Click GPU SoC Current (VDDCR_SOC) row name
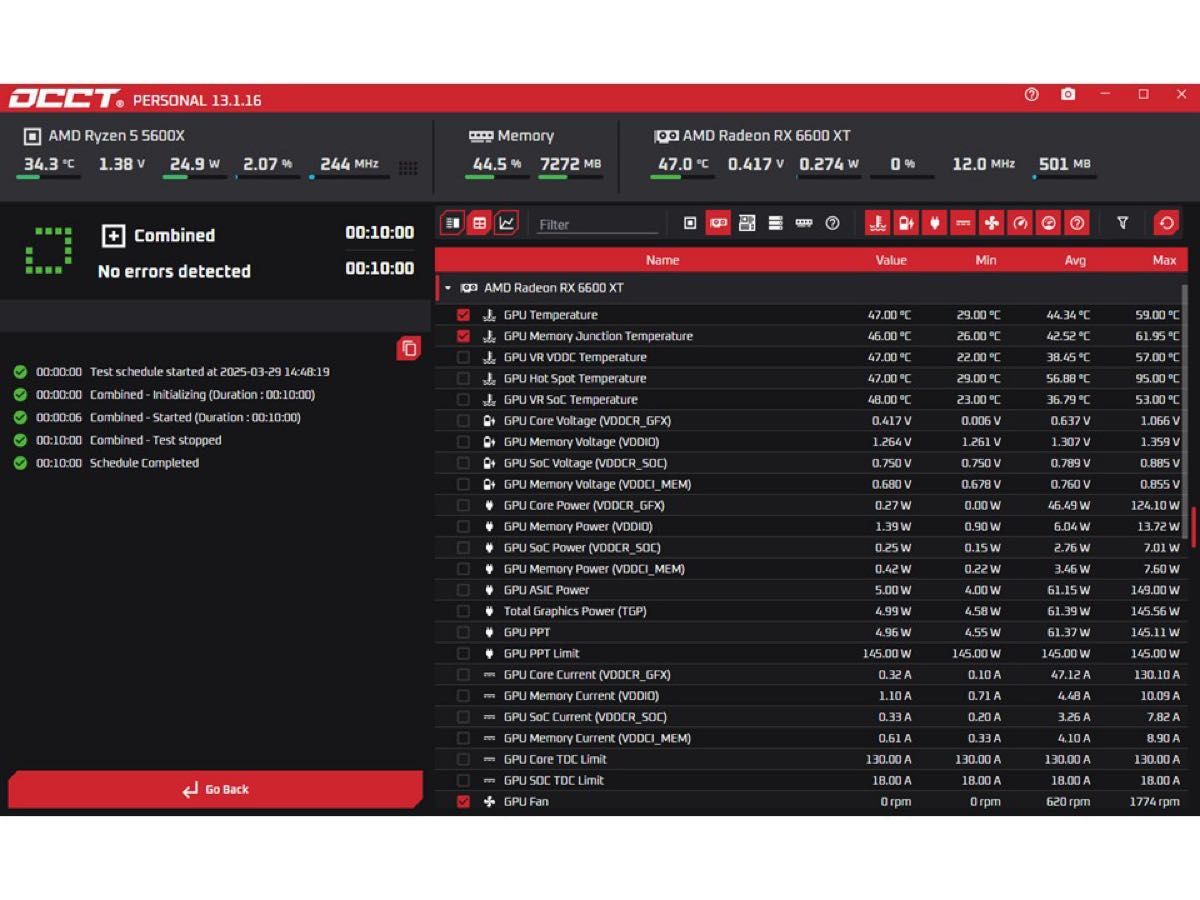This screenshot has width=1200, height=900. click(x=585, y=717)
